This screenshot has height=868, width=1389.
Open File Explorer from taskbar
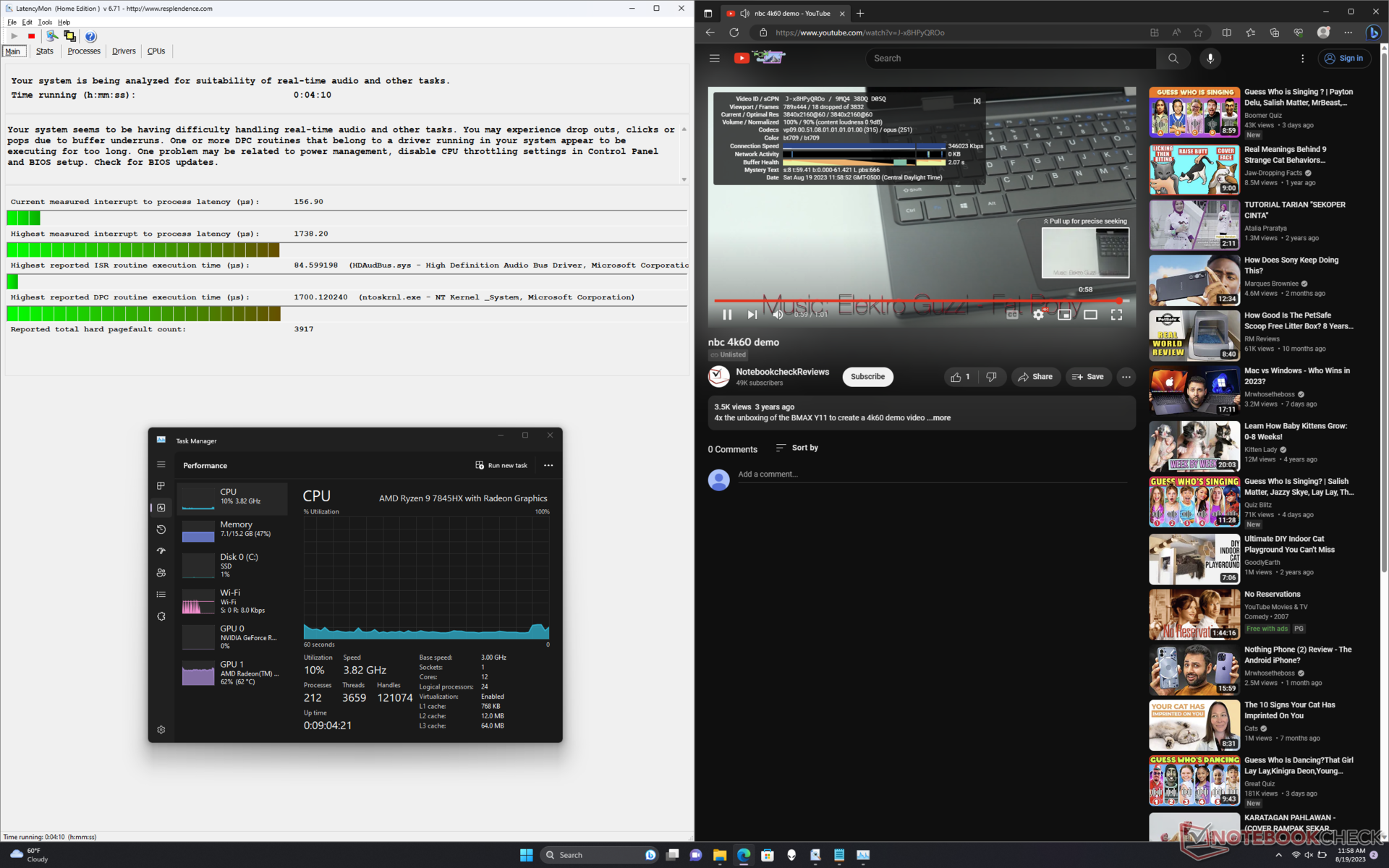[719, 855]
